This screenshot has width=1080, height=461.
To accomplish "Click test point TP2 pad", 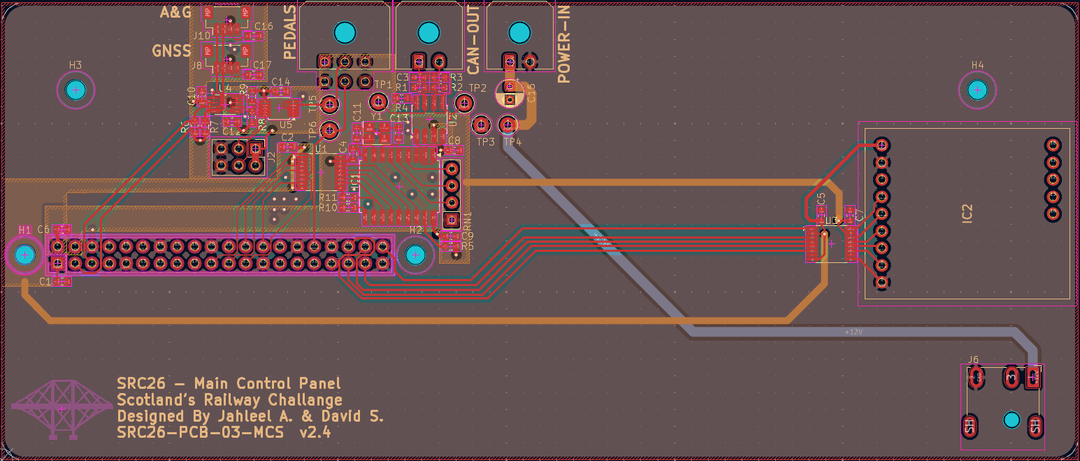I will [464, 103].
